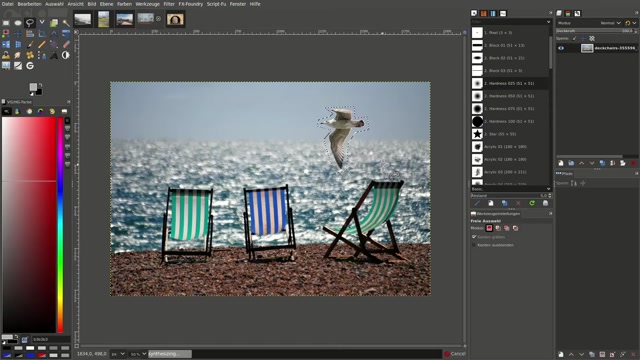Open the Datei menu
Image resolution: width=640 pixels, height=360 pixels.
tap(7, 4)
